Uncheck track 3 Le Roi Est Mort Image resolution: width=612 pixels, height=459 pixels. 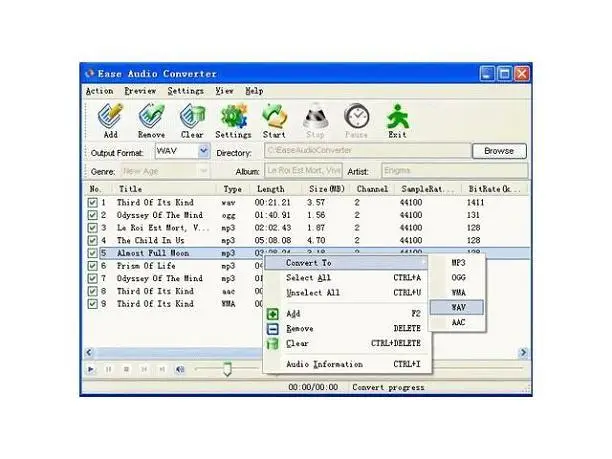[92, 228]
